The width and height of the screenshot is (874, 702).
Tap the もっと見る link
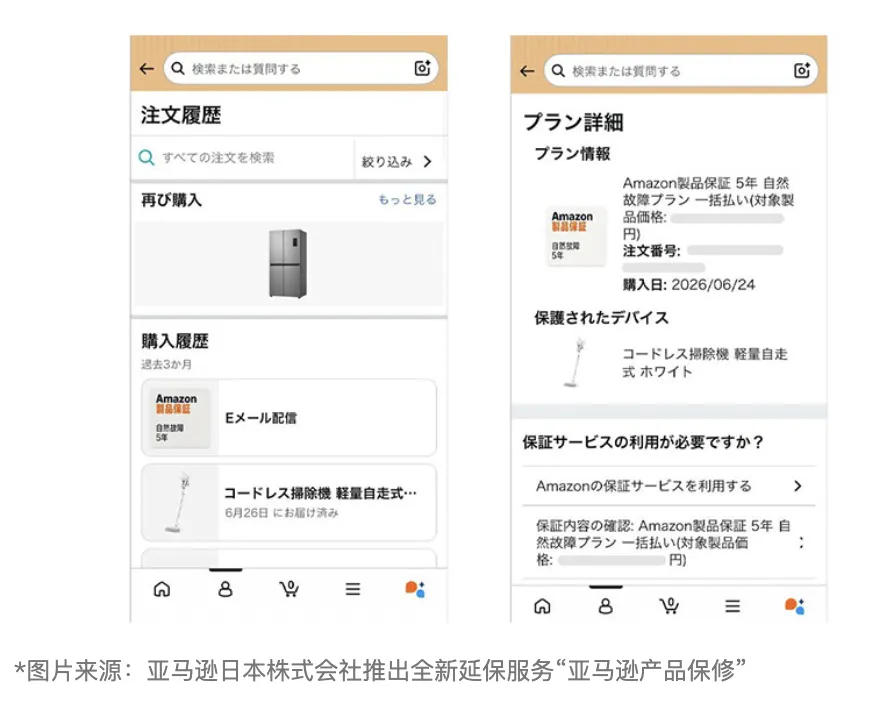407,199
